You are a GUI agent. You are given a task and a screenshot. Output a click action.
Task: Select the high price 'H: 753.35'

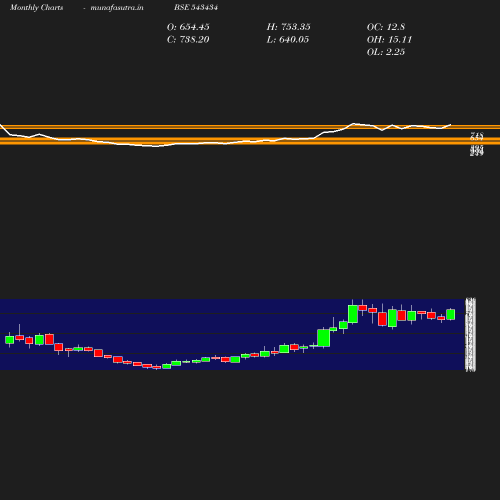pyautogui.click(x=288, y=27)
